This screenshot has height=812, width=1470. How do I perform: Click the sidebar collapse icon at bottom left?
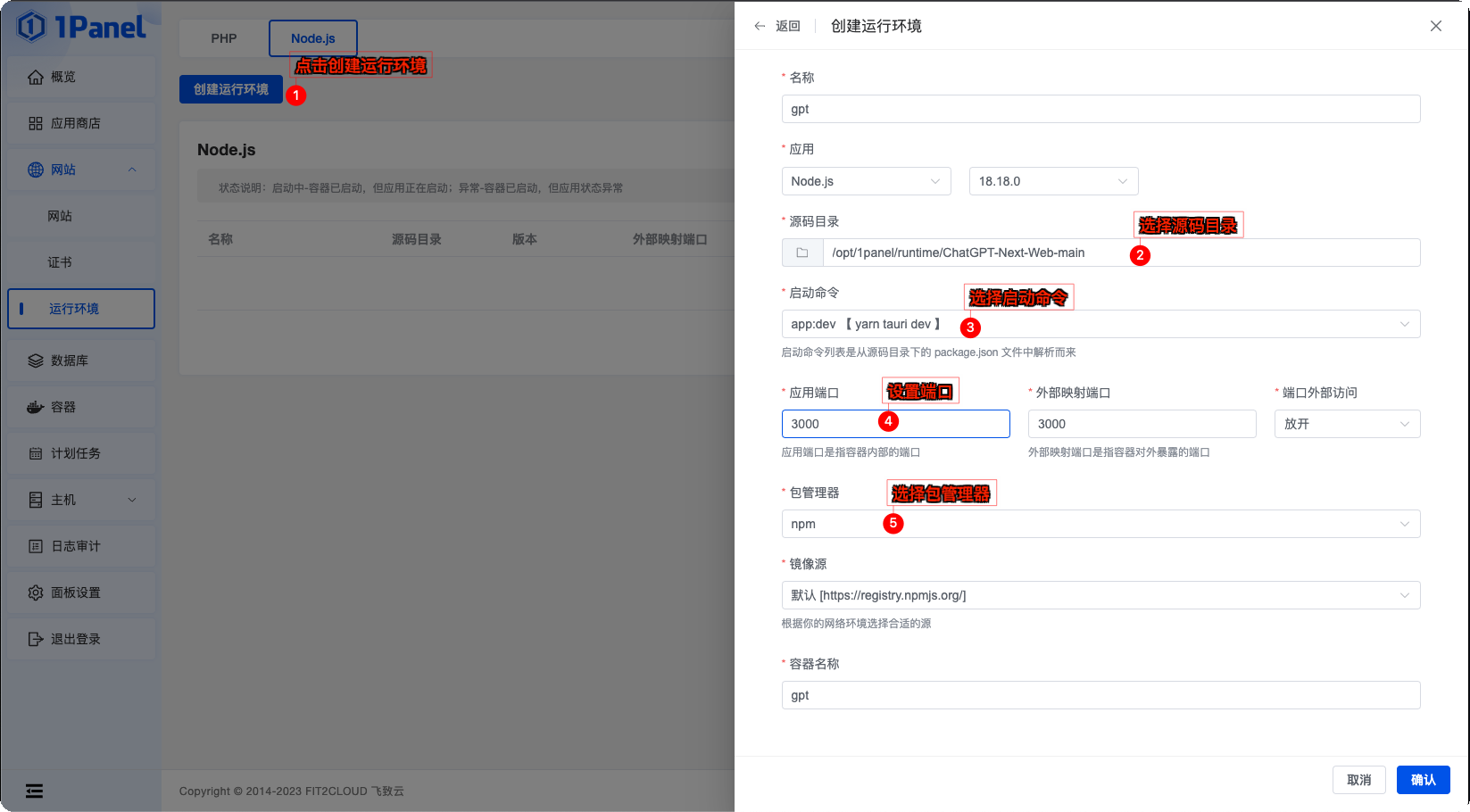[x=34, y=791]
